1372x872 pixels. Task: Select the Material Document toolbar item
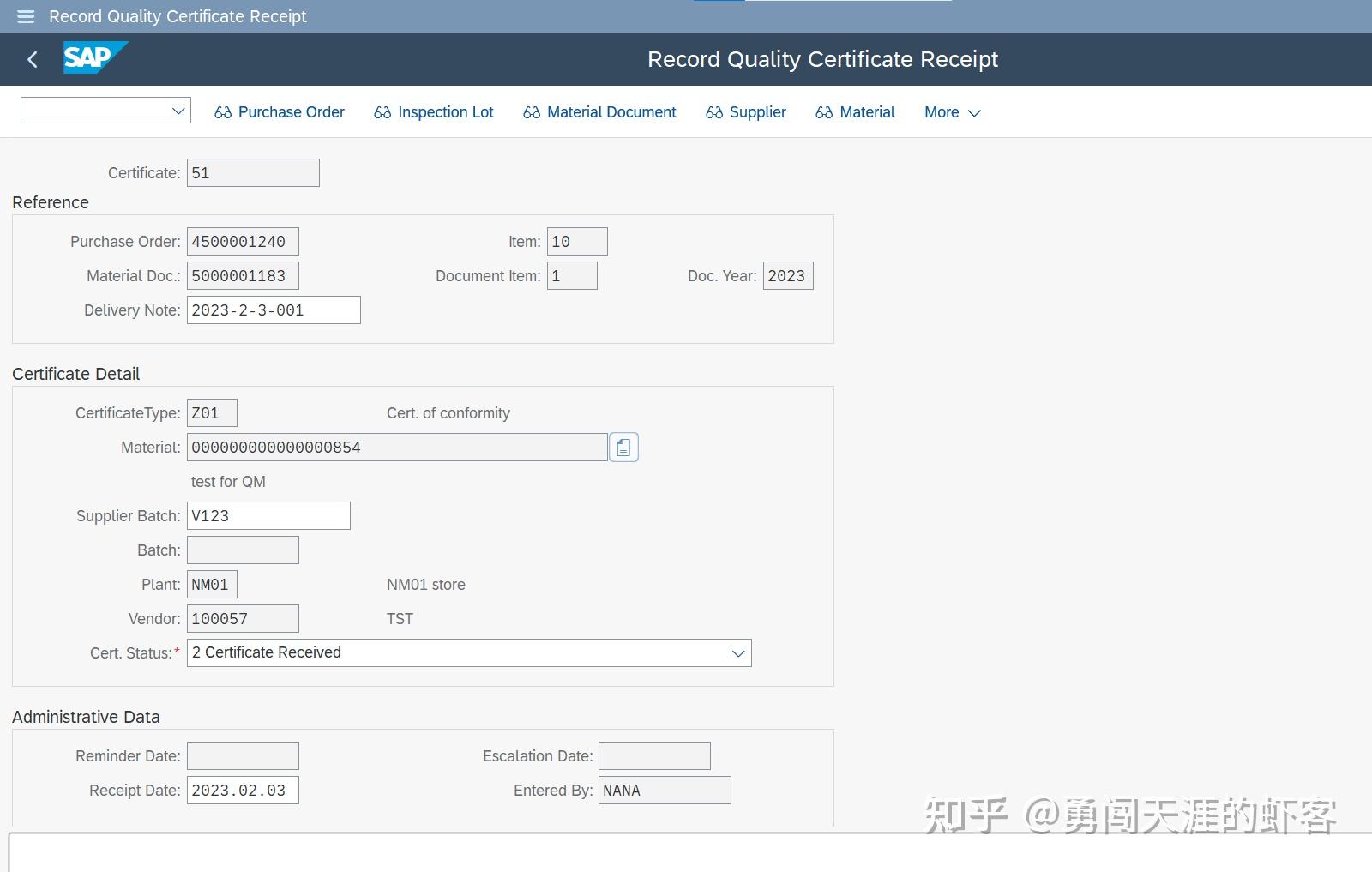coord(611,111)
